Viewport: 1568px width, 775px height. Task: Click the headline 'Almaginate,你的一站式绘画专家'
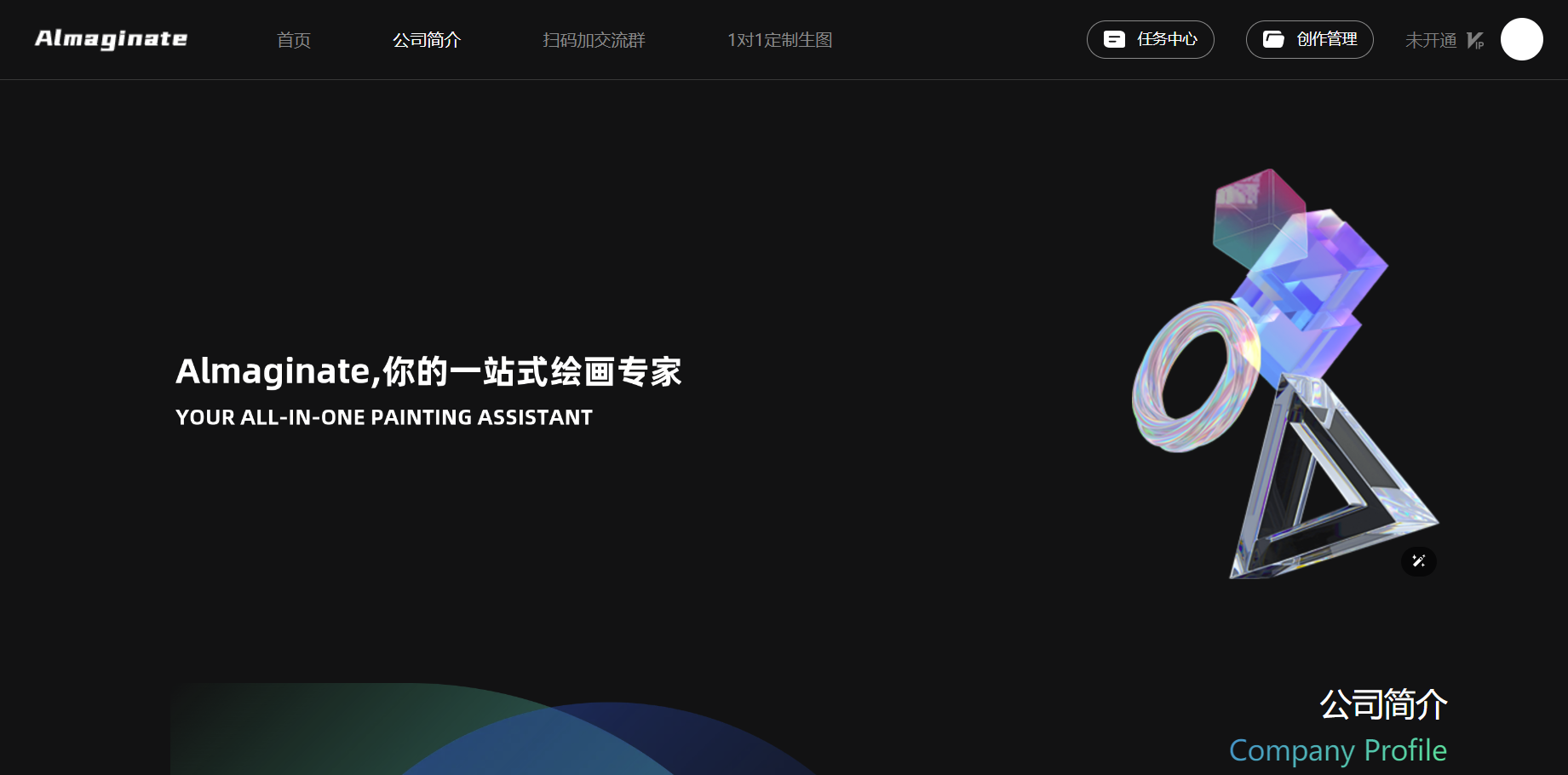click(428, 371)
